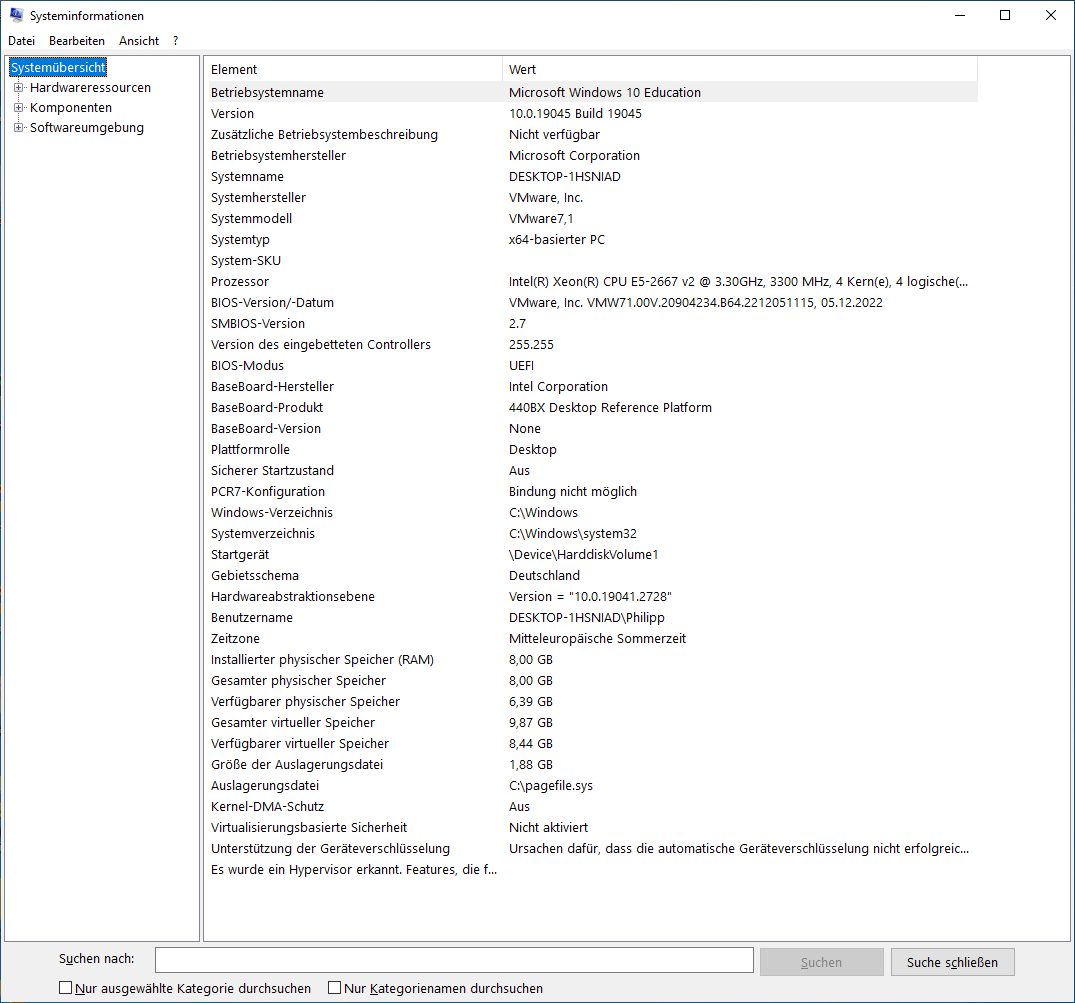Open the help menu labeled ?
This screenshot has height=1003, width=1075.
[x=174, y=40]
